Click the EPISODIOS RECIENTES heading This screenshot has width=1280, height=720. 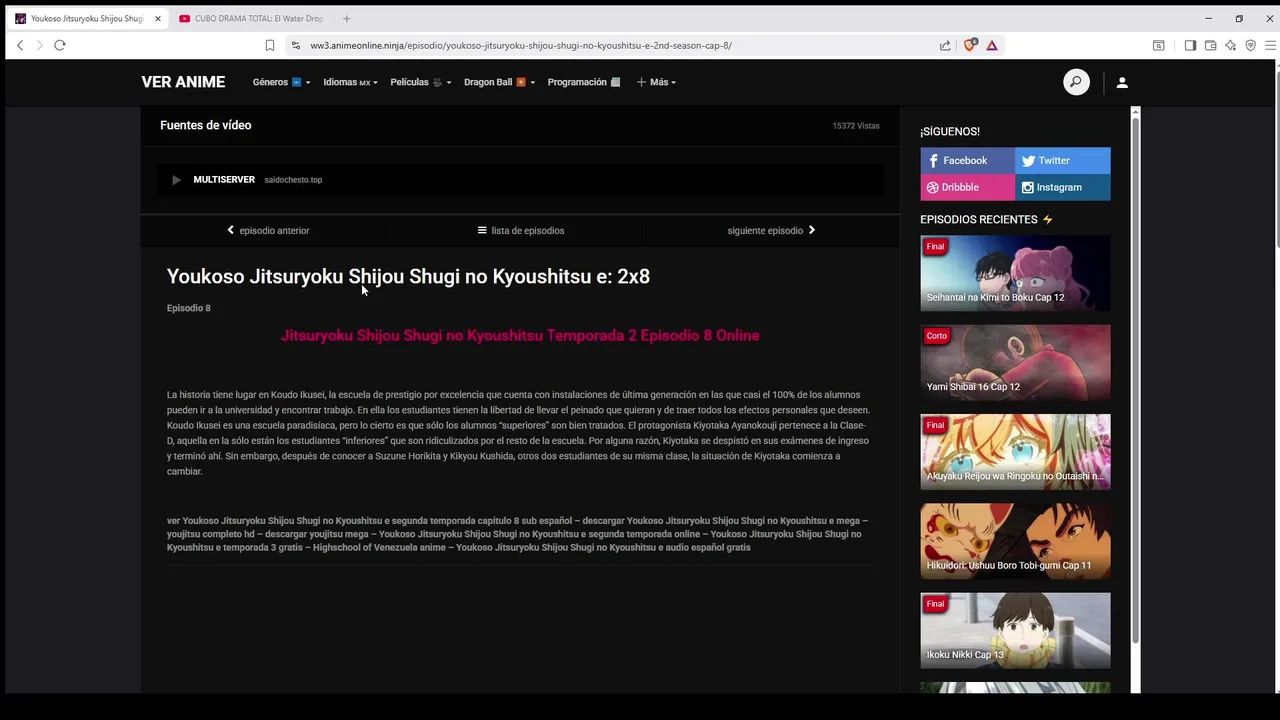tap(979, 219)
